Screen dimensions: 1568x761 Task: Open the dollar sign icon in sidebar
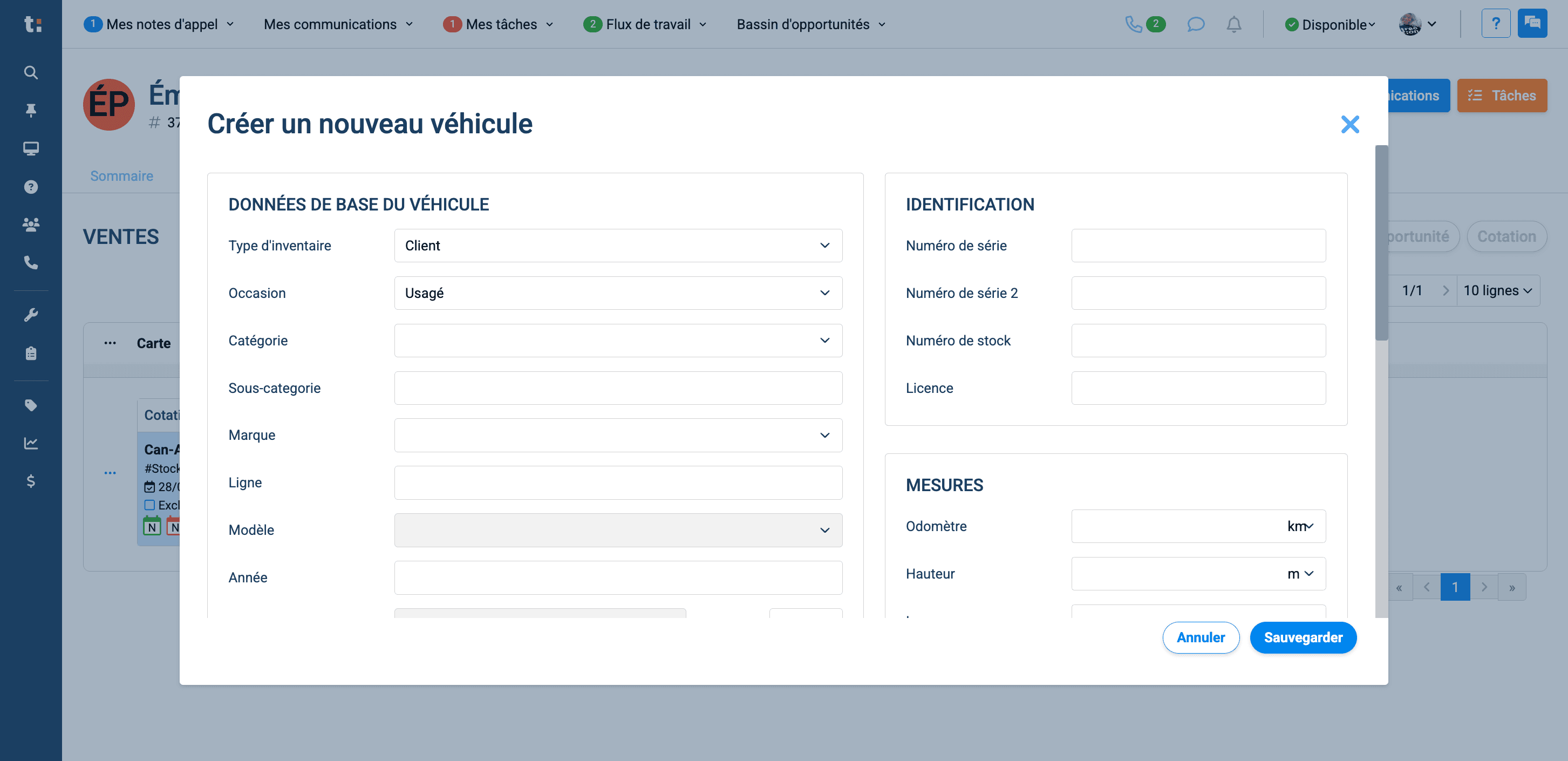(31, 481)
